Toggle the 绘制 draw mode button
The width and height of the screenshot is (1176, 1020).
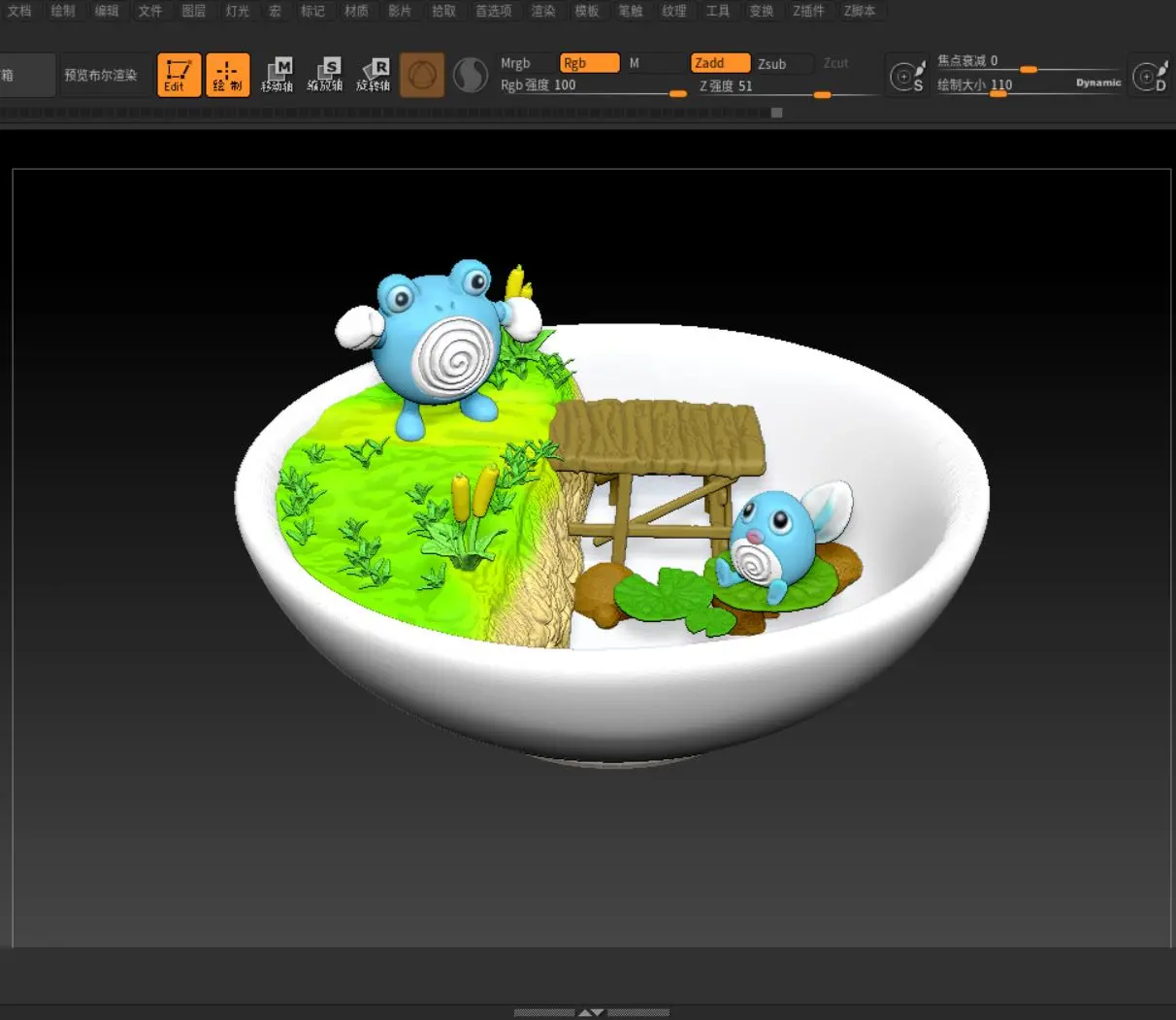click(x=227, y=75)
